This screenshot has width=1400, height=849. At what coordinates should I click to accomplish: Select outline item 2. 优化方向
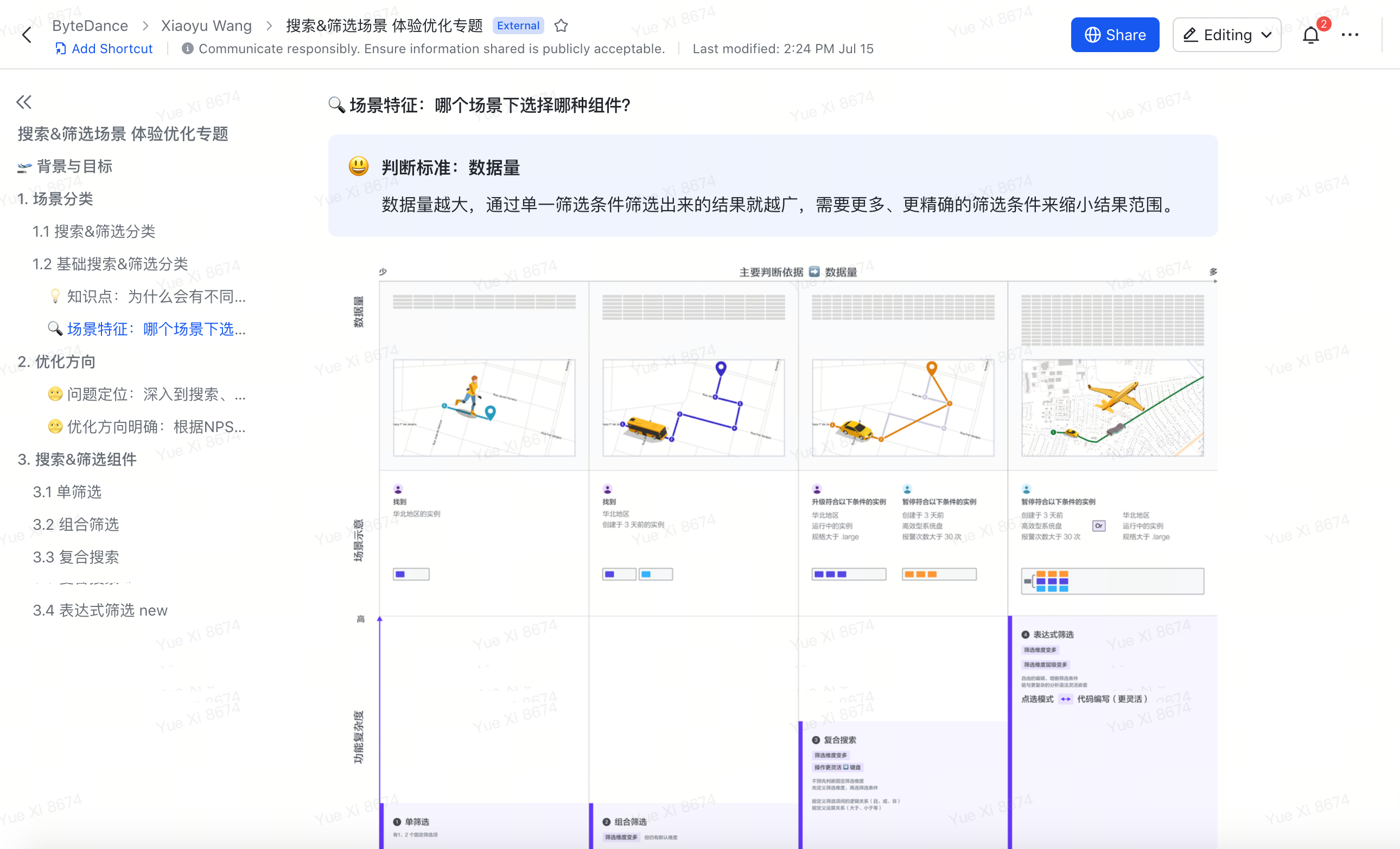pyautogui.click(x=56, y=362)
